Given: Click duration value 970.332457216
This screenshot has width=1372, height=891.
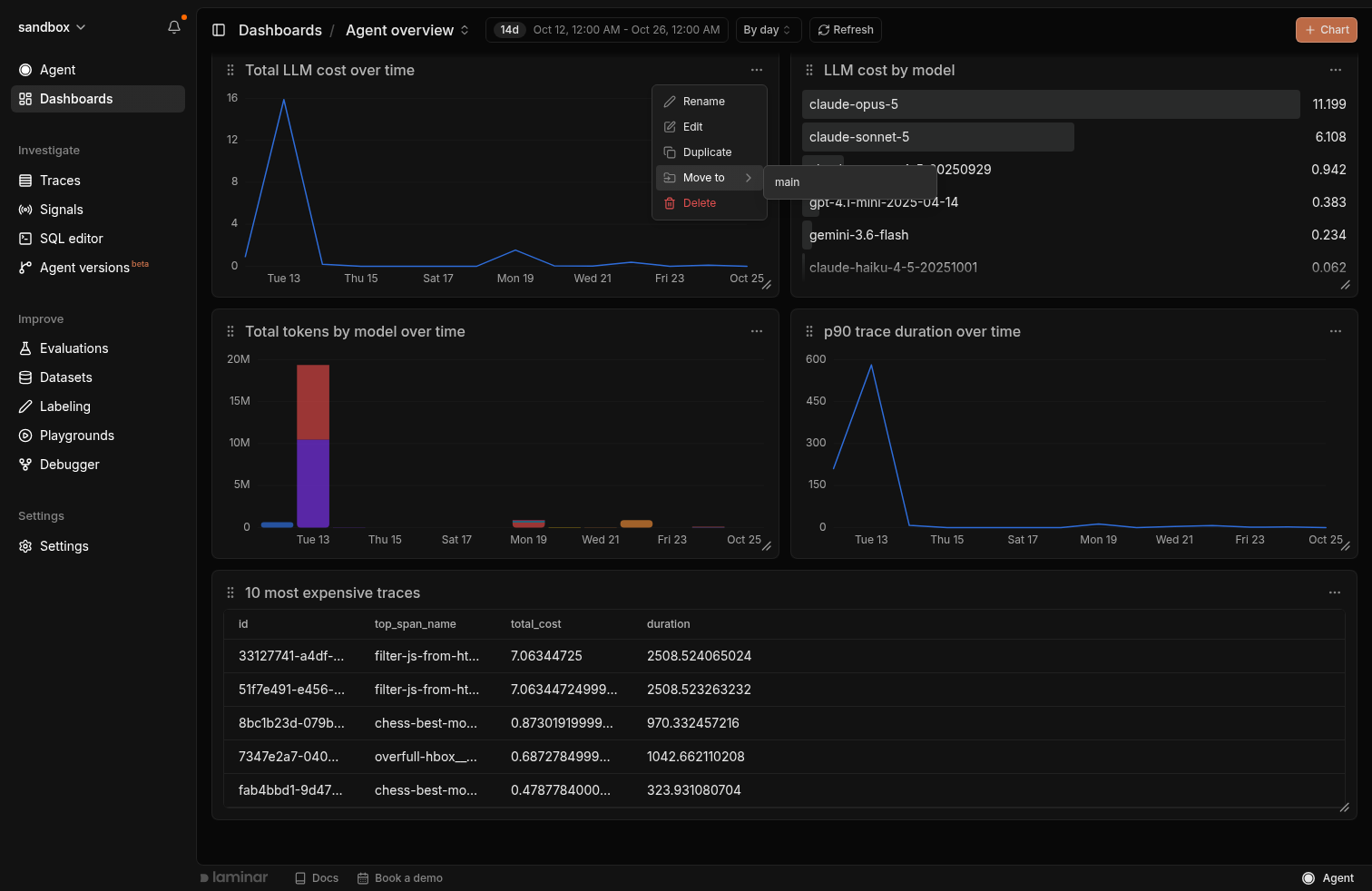Looking at the screenshot, I should [x=692, y=723].
